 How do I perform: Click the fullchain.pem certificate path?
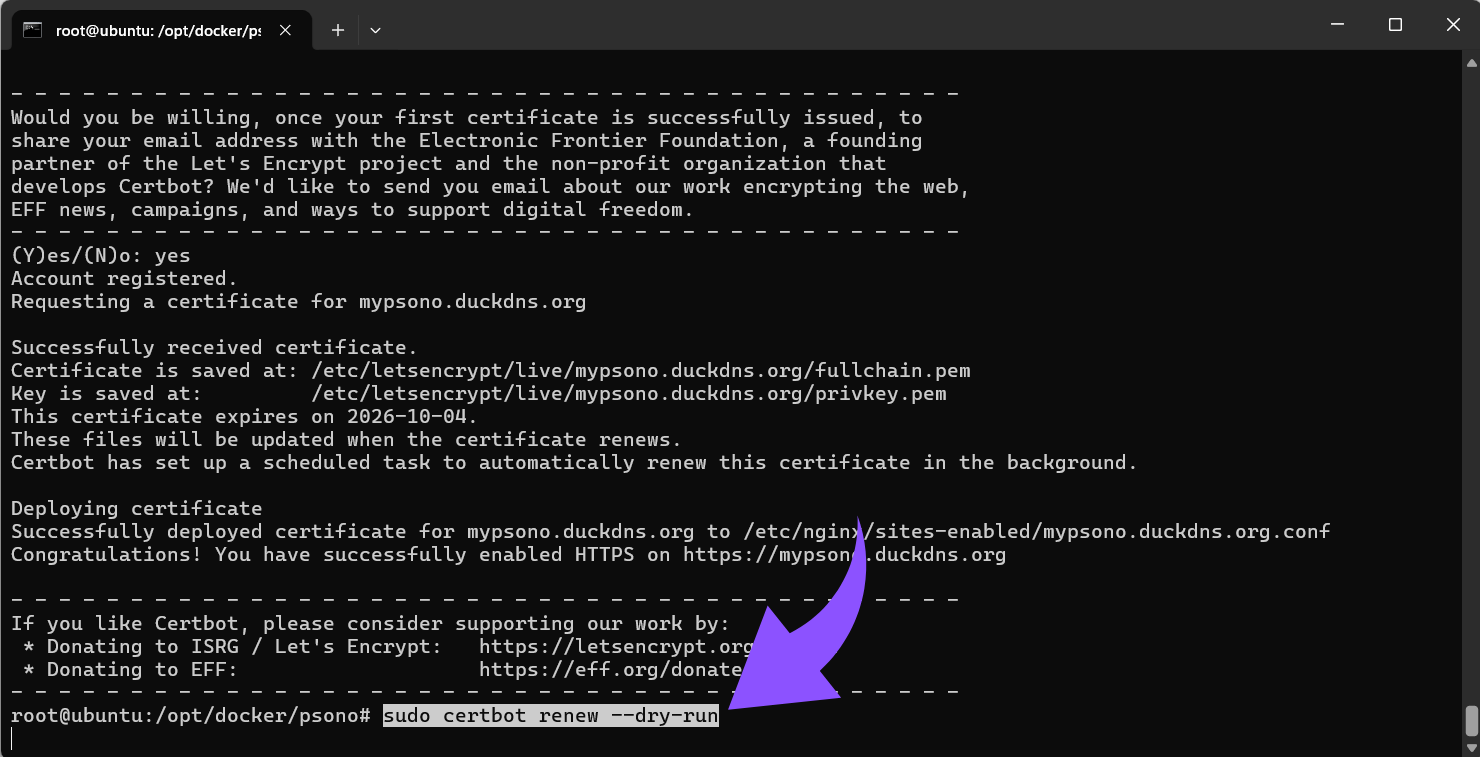coord(641,371)
